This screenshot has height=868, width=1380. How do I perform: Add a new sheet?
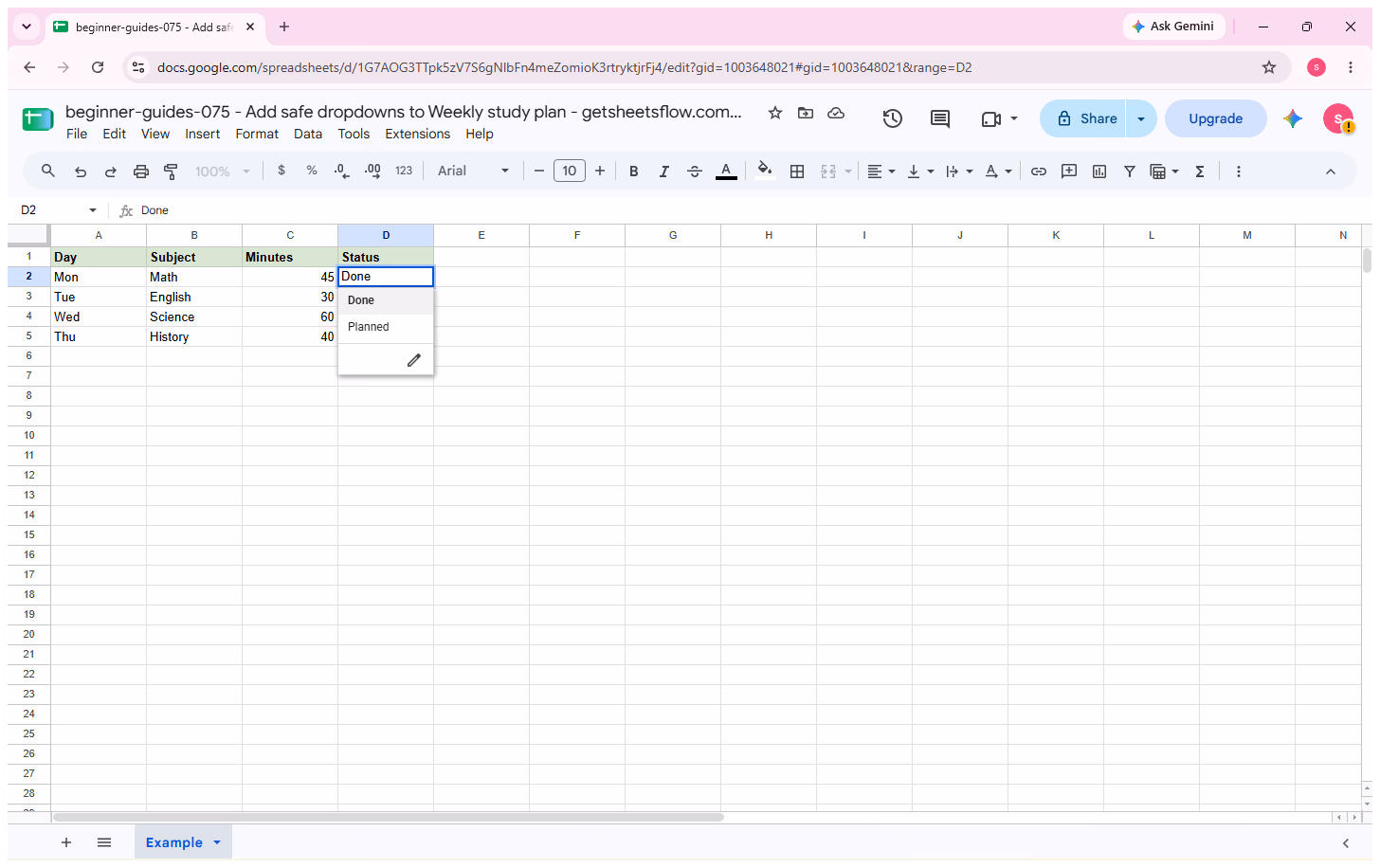coord(66,842)
